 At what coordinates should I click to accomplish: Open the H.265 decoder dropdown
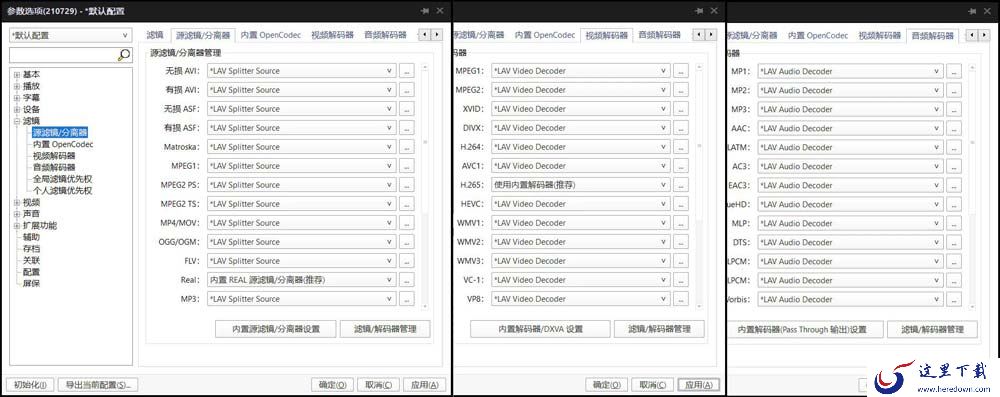[x=580, y=185]
